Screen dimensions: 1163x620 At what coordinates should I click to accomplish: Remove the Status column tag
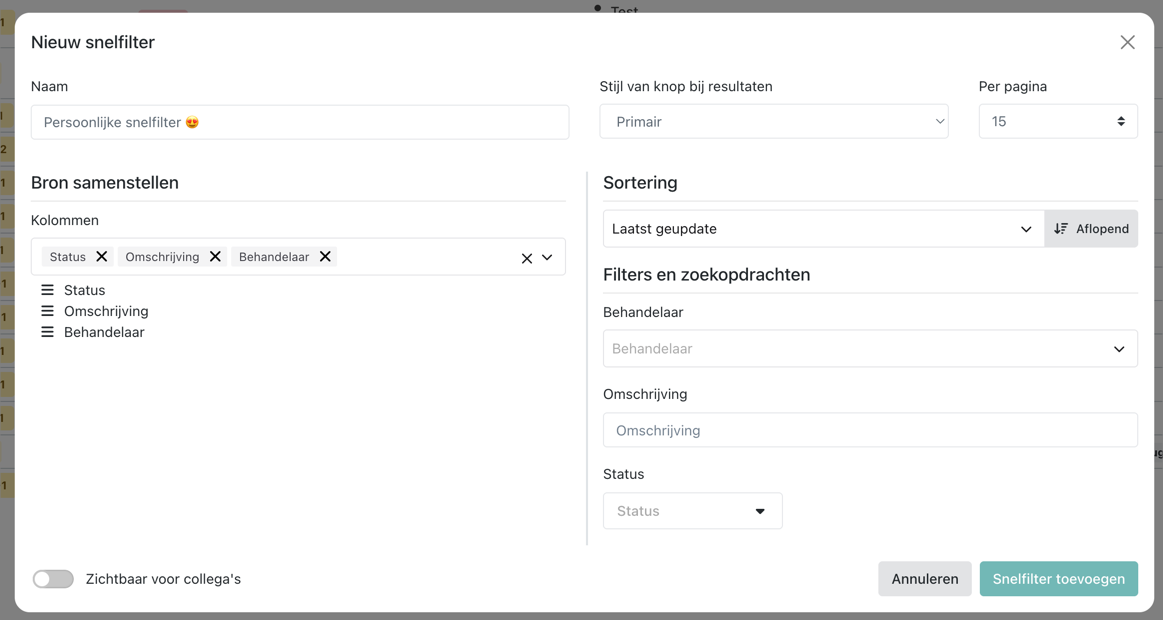coord(102,257)
